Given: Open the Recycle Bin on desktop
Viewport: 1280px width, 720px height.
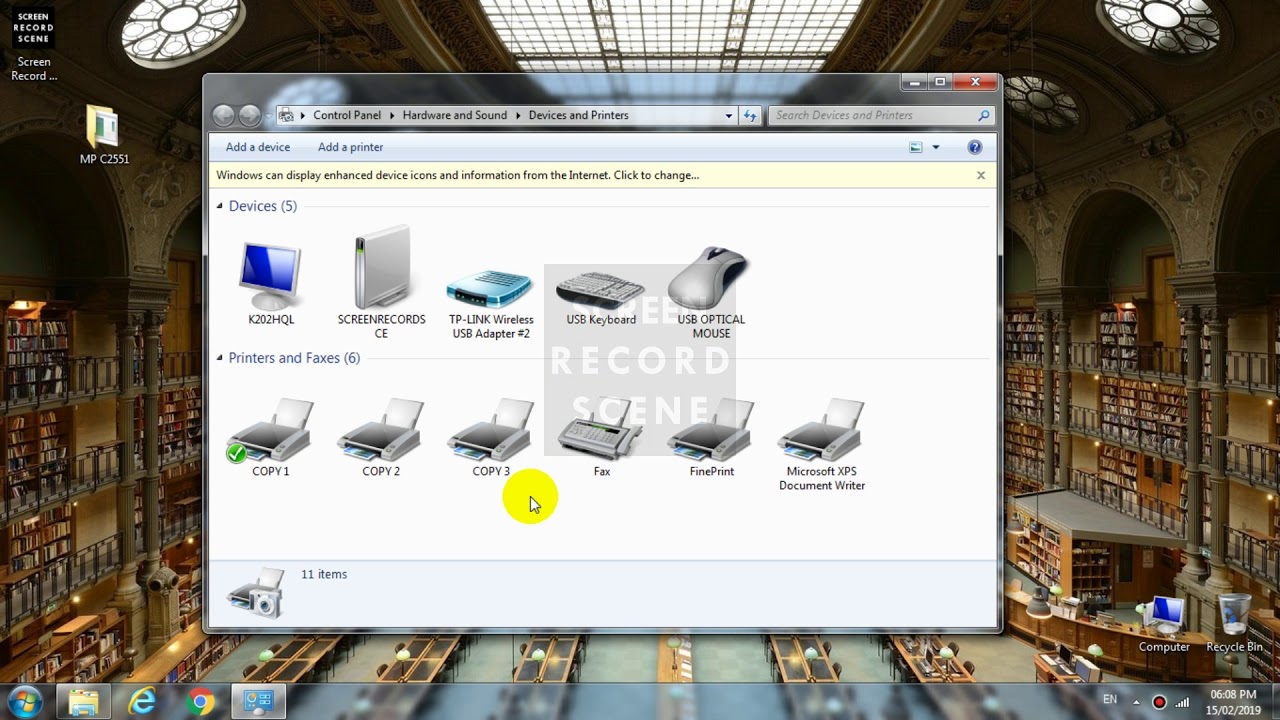Looking at the screenshot, I should [1234, 624].
